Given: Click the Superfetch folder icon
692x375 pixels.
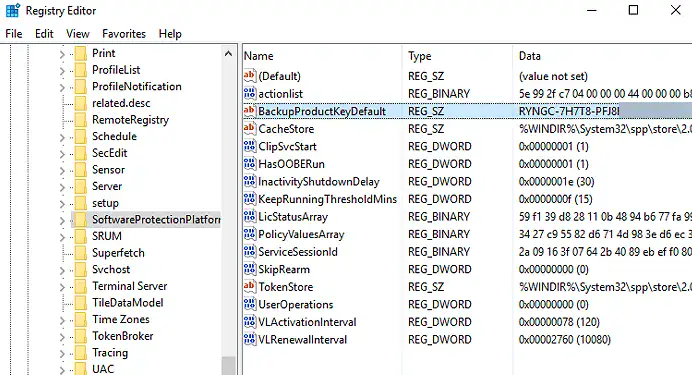Looking at the screenshot, I should click(81, 253).
